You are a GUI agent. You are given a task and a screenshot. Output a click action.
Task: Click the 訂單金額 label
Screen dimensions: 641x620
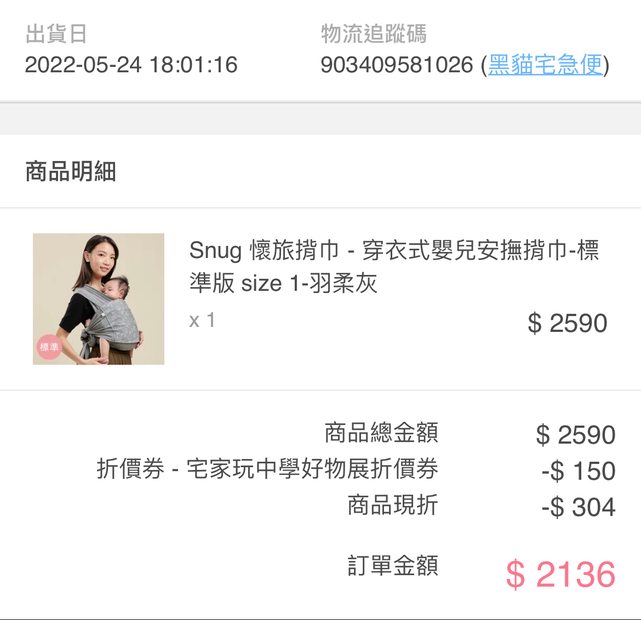(392, 565)
